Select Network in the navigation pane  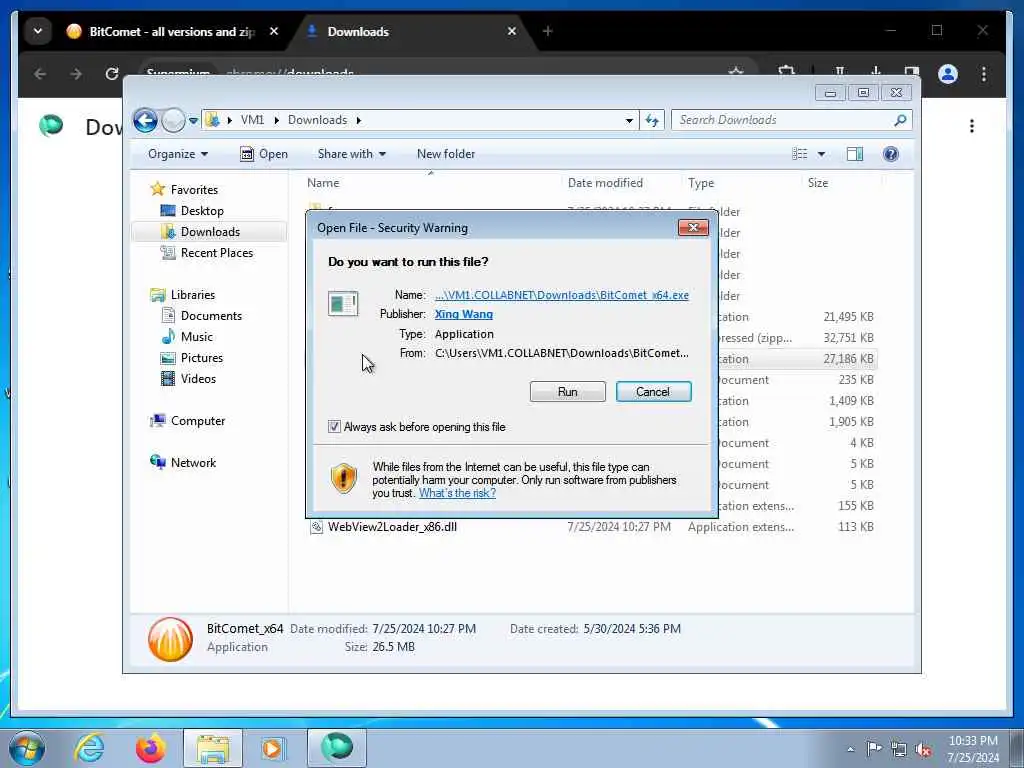193,463
